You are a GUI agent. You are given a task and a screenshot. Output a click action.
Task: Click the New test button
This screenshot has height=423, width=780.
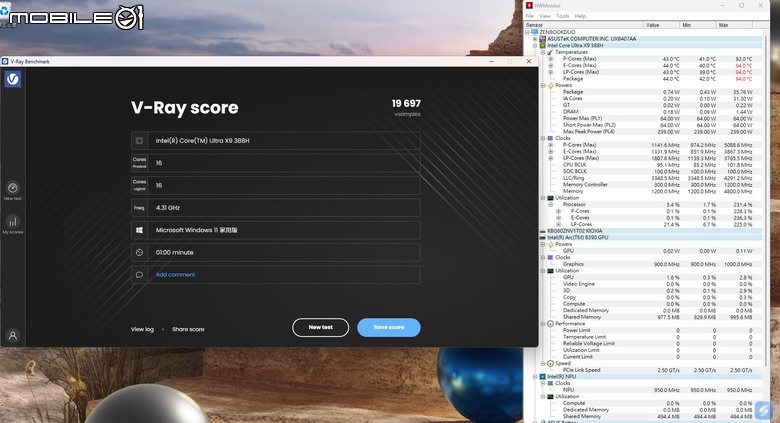click(320, 327)
